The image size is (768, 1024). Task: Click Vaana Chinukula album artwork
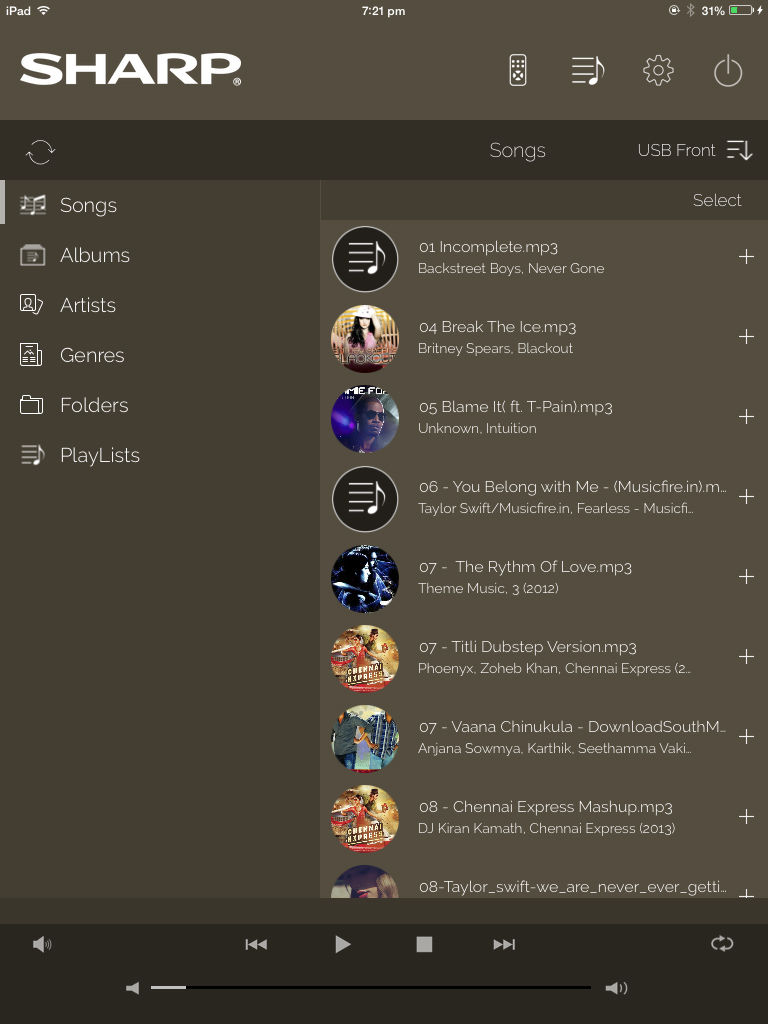coord(365,739)
